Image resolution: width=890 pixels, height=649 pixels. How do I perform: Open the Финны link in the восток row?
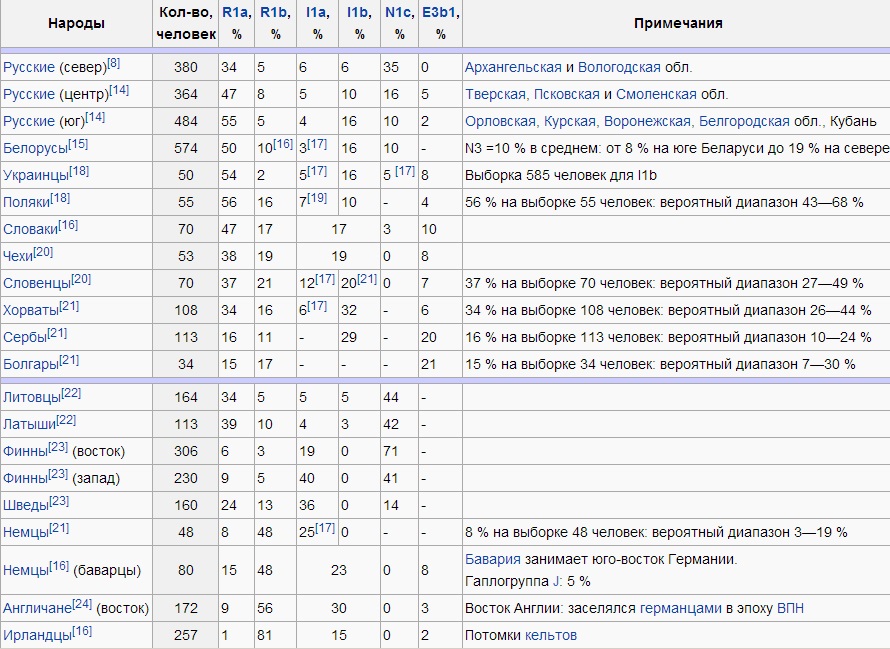coord(26,451)
